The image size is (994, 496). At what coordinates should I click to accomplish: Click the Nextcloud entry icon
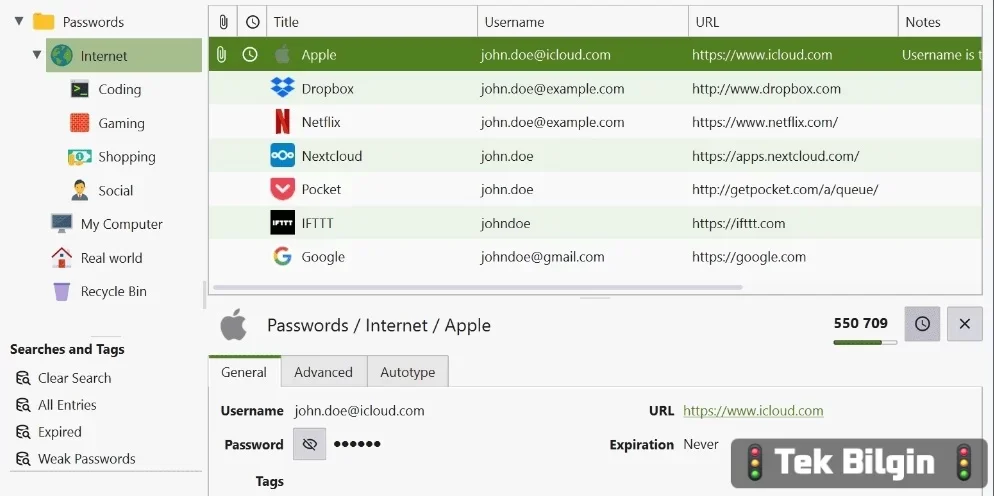282,156
